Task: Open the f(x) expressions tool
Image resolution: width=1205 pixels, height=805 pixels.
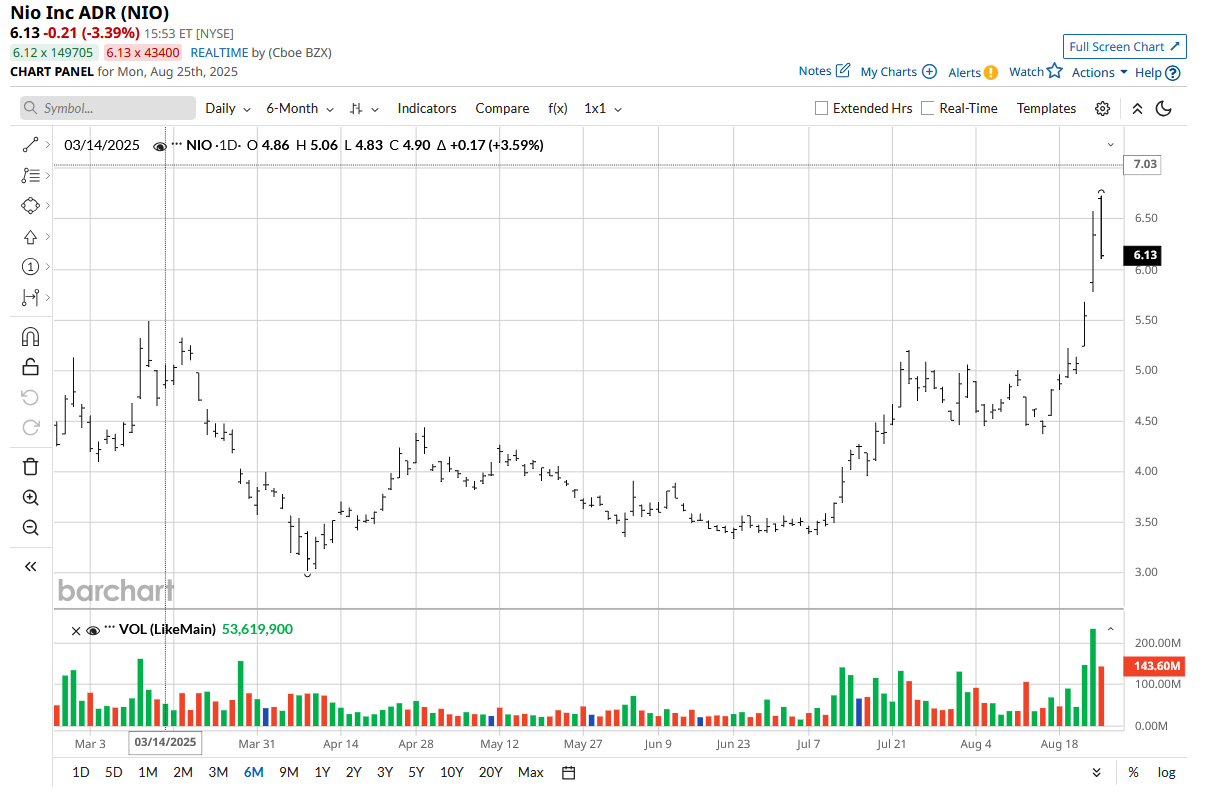Action: coord(558,108)
